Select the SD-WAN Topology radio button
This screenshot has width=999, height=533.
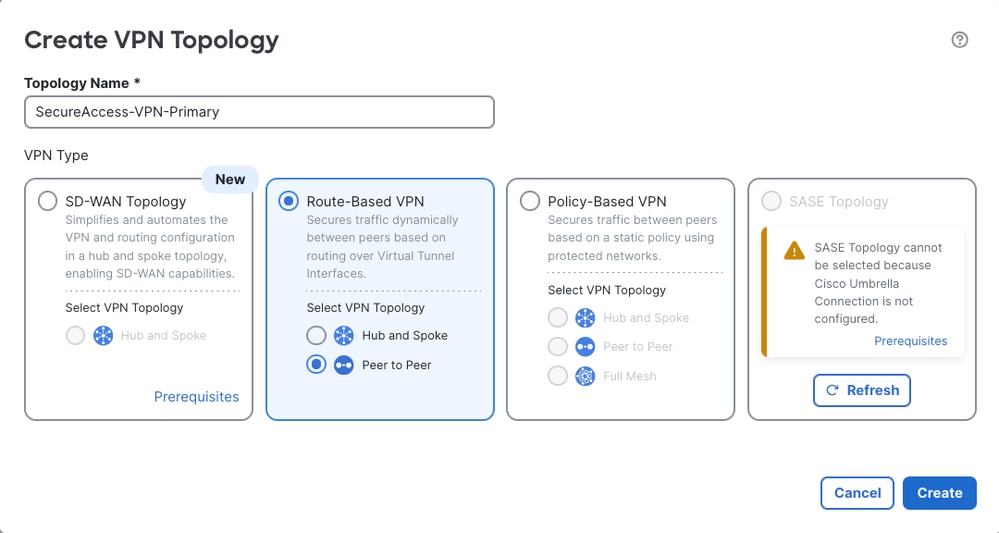tap(47, 201)
